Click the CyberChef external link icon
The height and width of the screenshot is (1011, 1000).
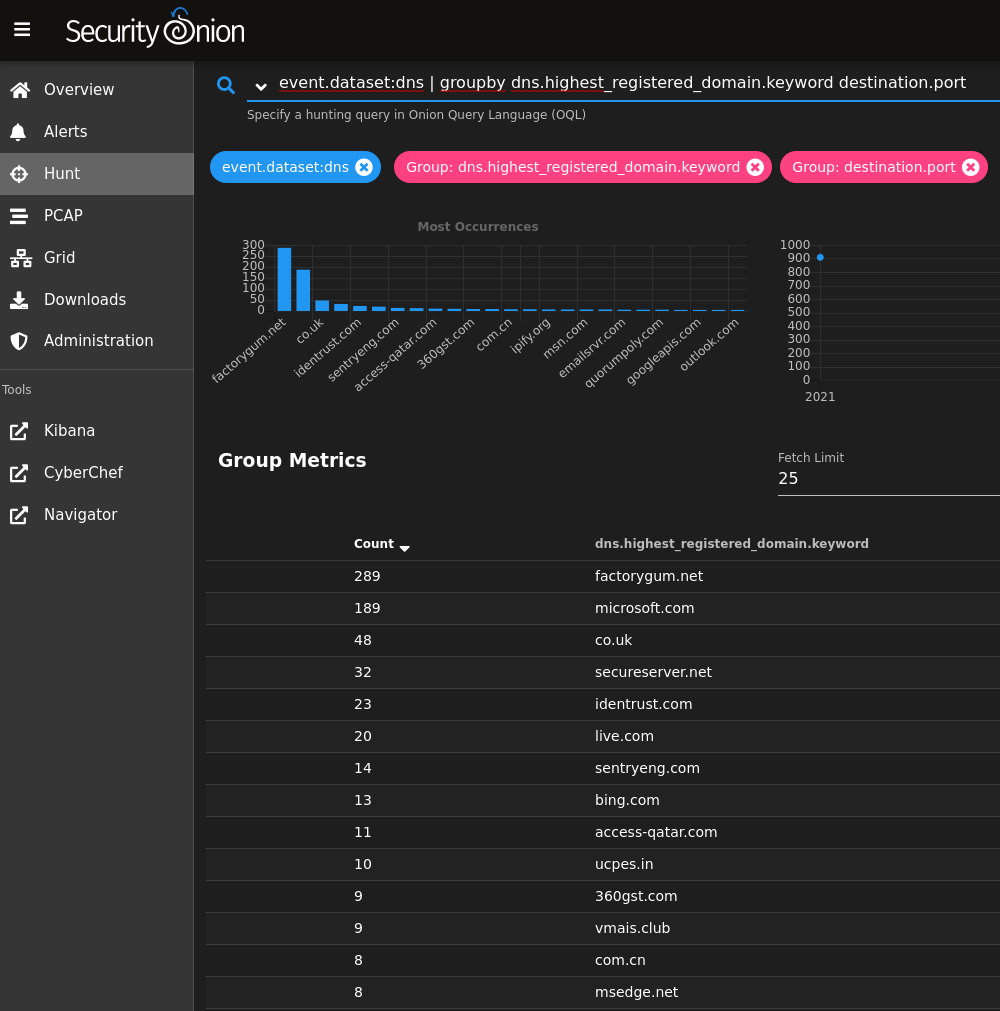(19, 473)
